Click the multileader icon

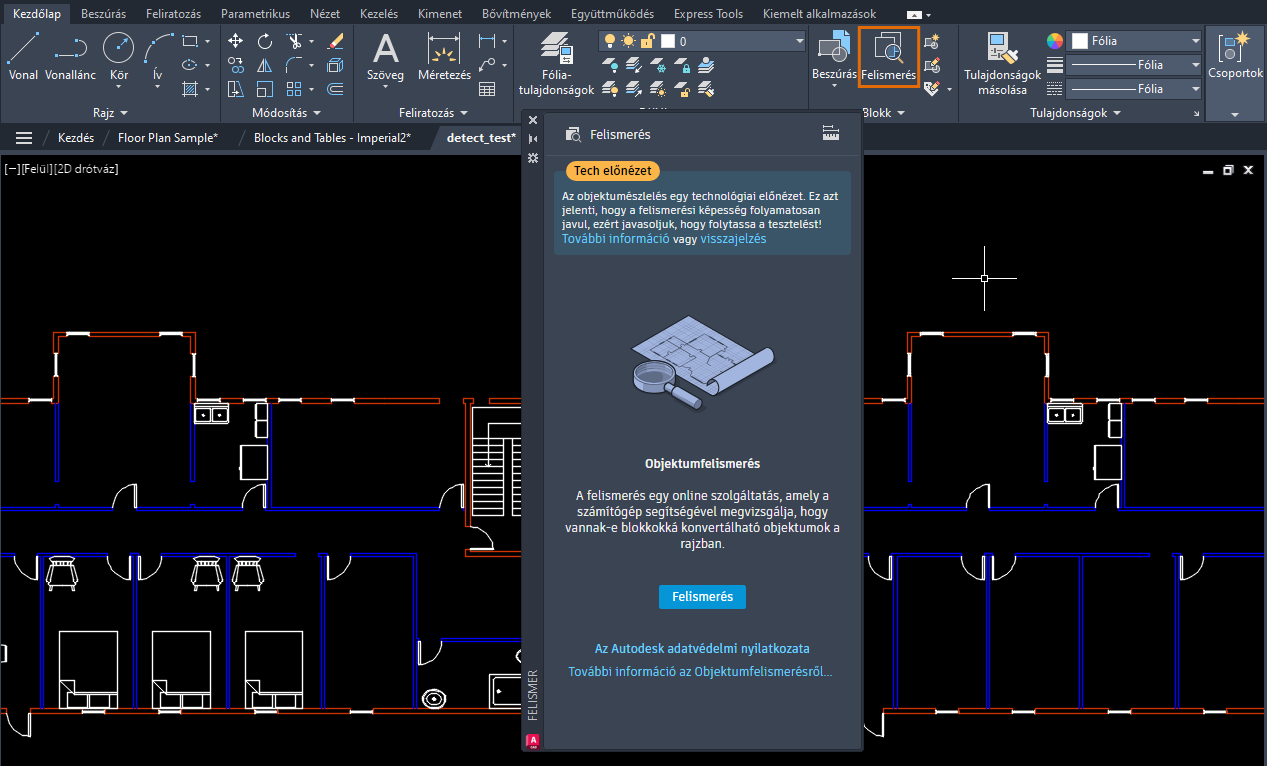(487, 65)
